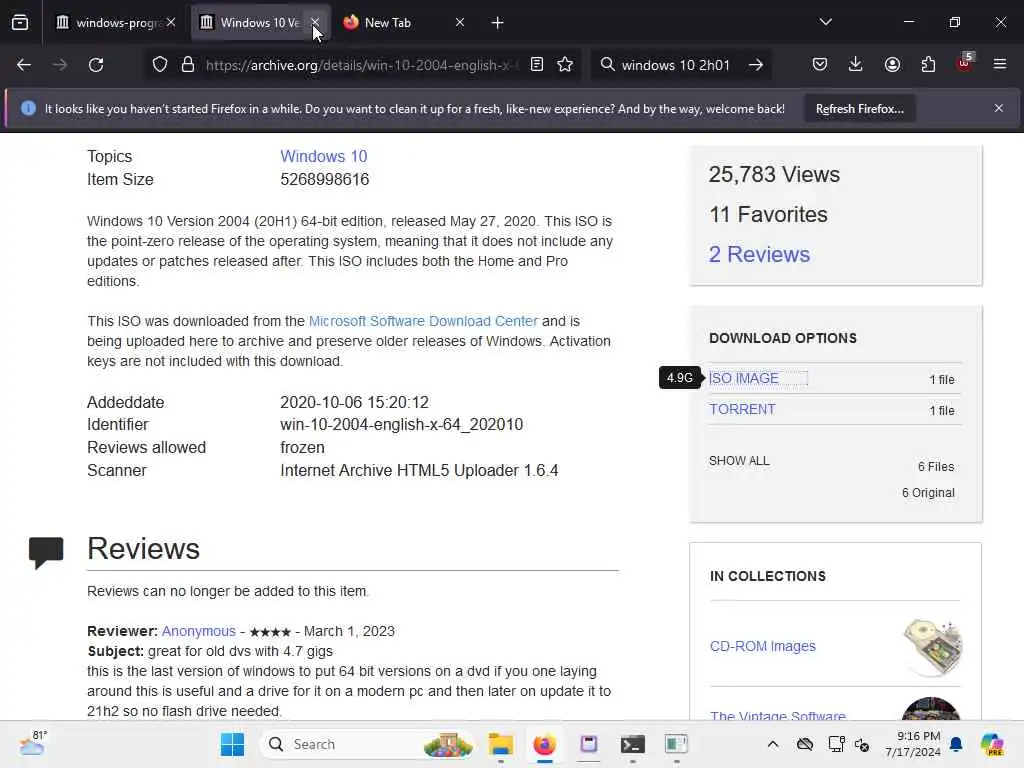Open the Windows 10 topic link
This screenshot has height=768, width=1024.
coord(324,157)
